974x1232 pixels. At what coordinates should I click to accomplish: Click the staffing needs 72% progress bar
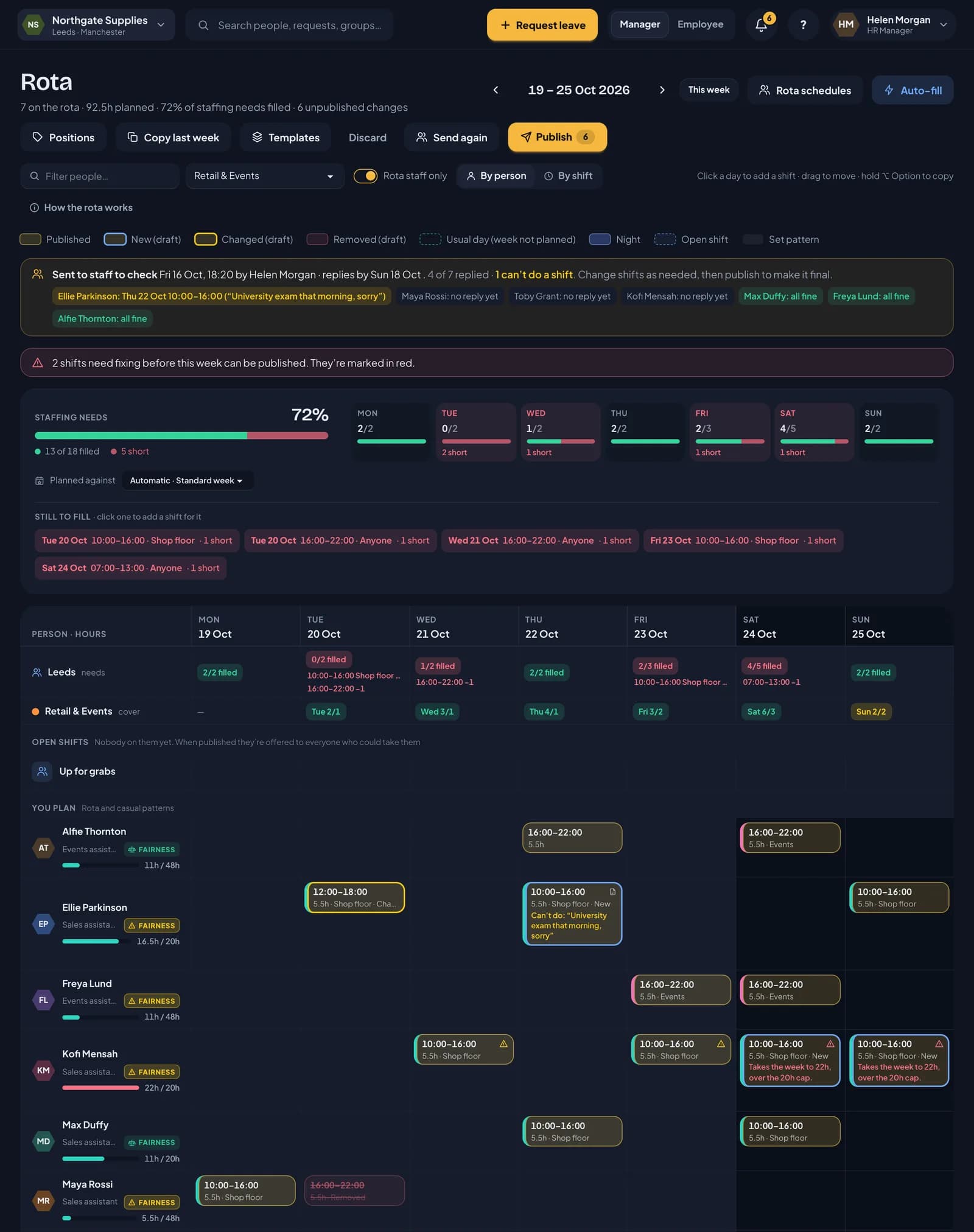(x=181, y=436)
